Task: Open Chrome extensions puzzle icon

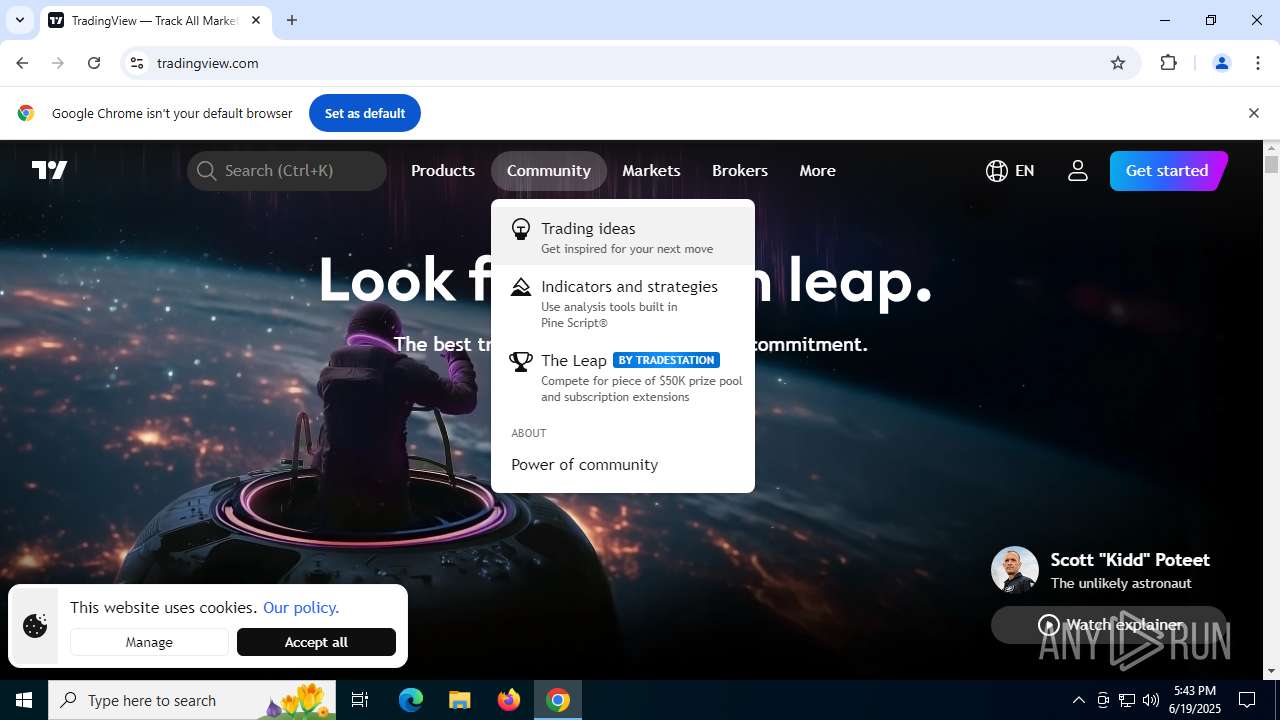Action: (1168, 63)
